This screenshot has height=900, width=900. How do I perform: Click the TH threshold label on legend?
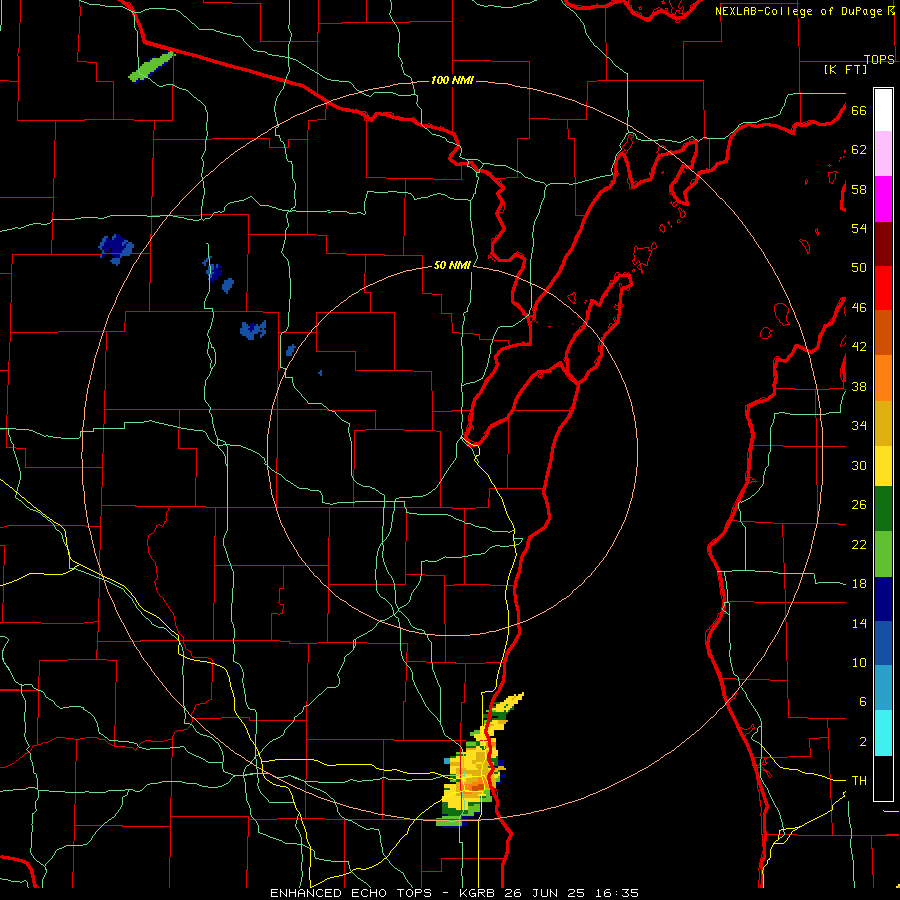(859, 781)
